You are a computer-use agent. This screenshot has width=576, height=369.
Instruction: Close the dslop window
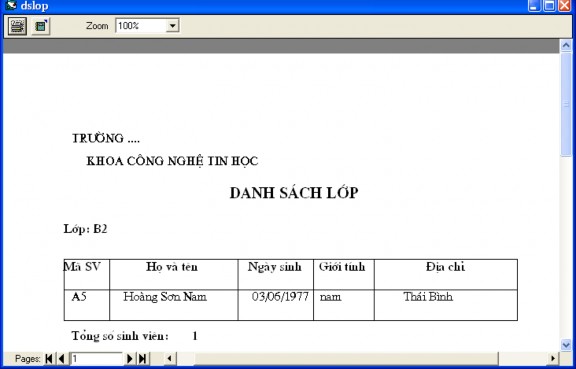click(565, 6)
